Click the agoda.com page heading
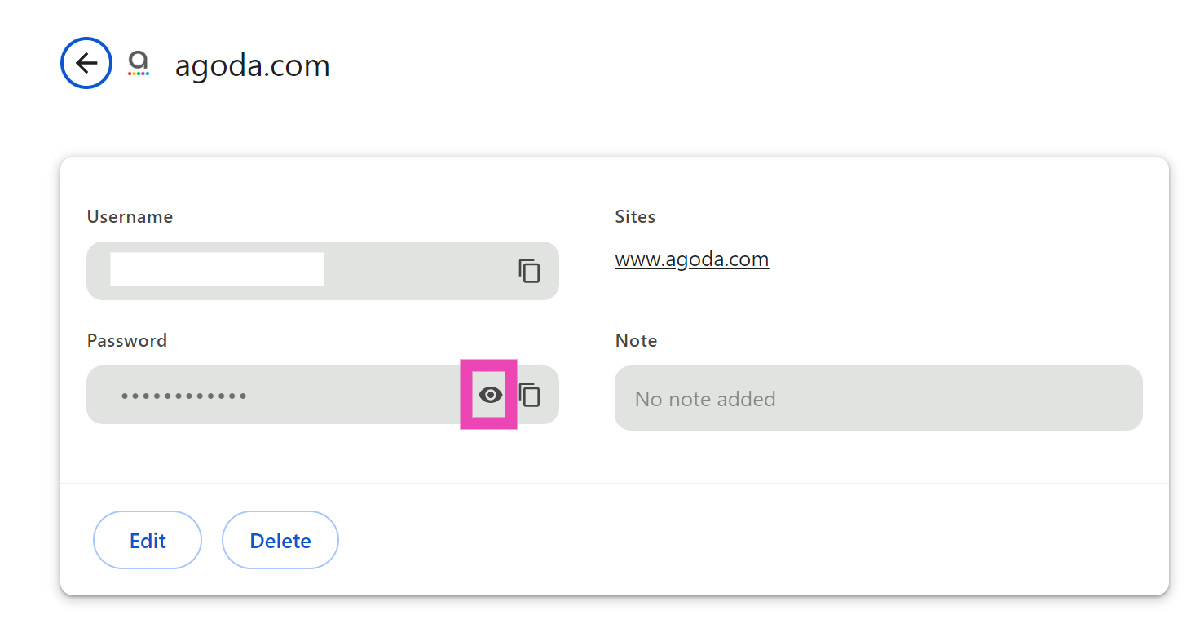This screenshot has height=628, width=1200. coord(252,66)
